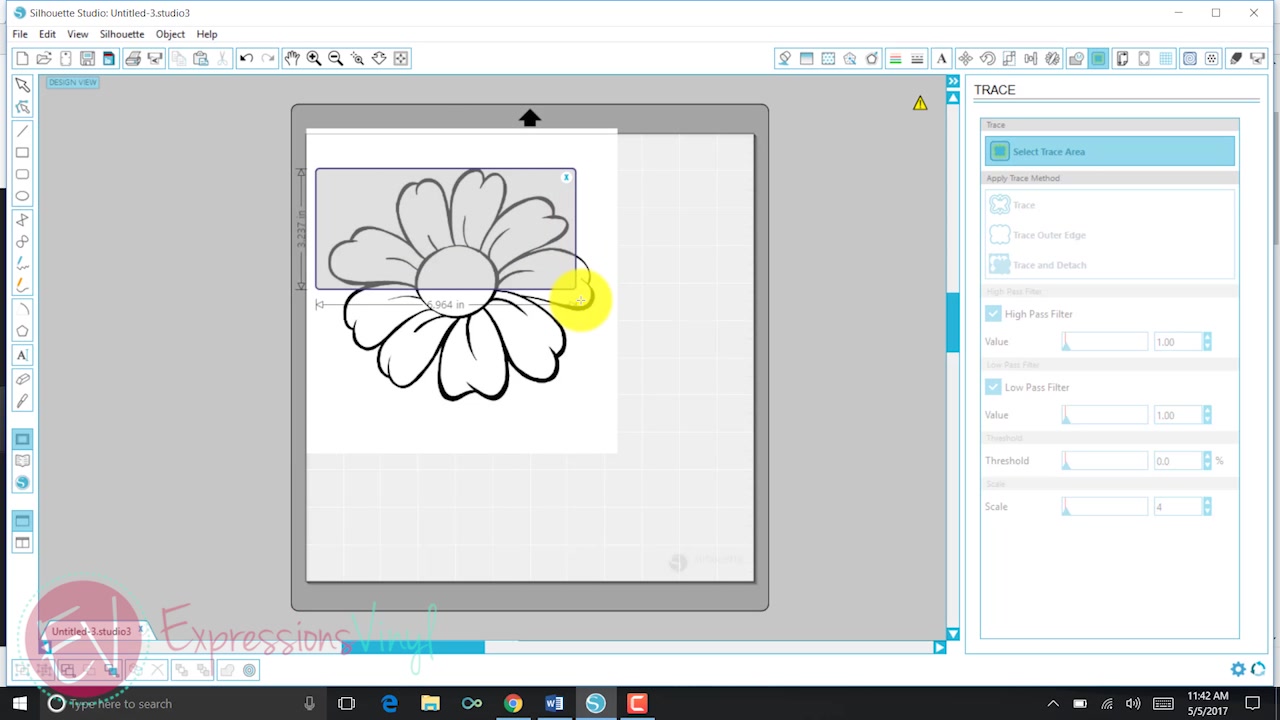
Task: Adjust the Scale value stepper
Action: coord(1207,507)
